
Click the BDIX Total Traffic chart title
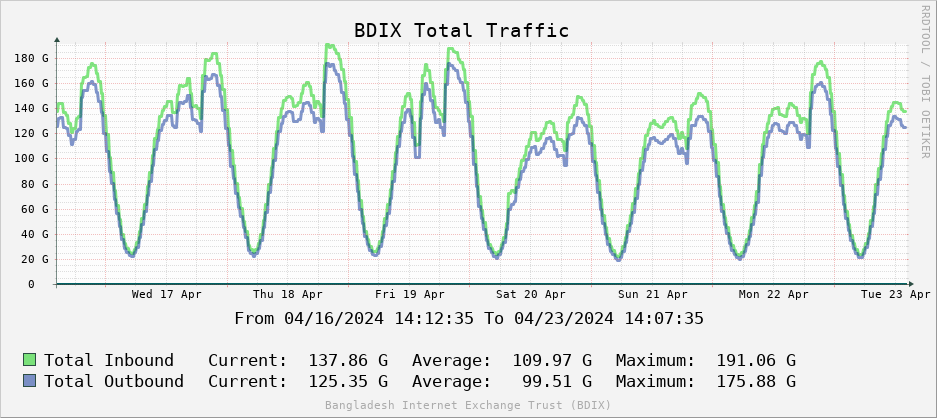click(461, 31)
